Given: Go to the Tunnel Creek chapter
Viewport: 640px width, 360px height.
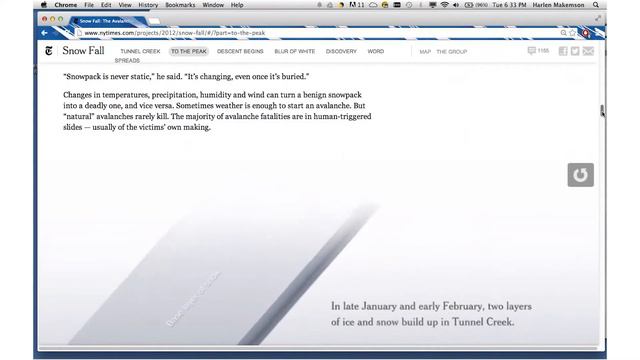Looking at the screenshot, I should 140,51.
